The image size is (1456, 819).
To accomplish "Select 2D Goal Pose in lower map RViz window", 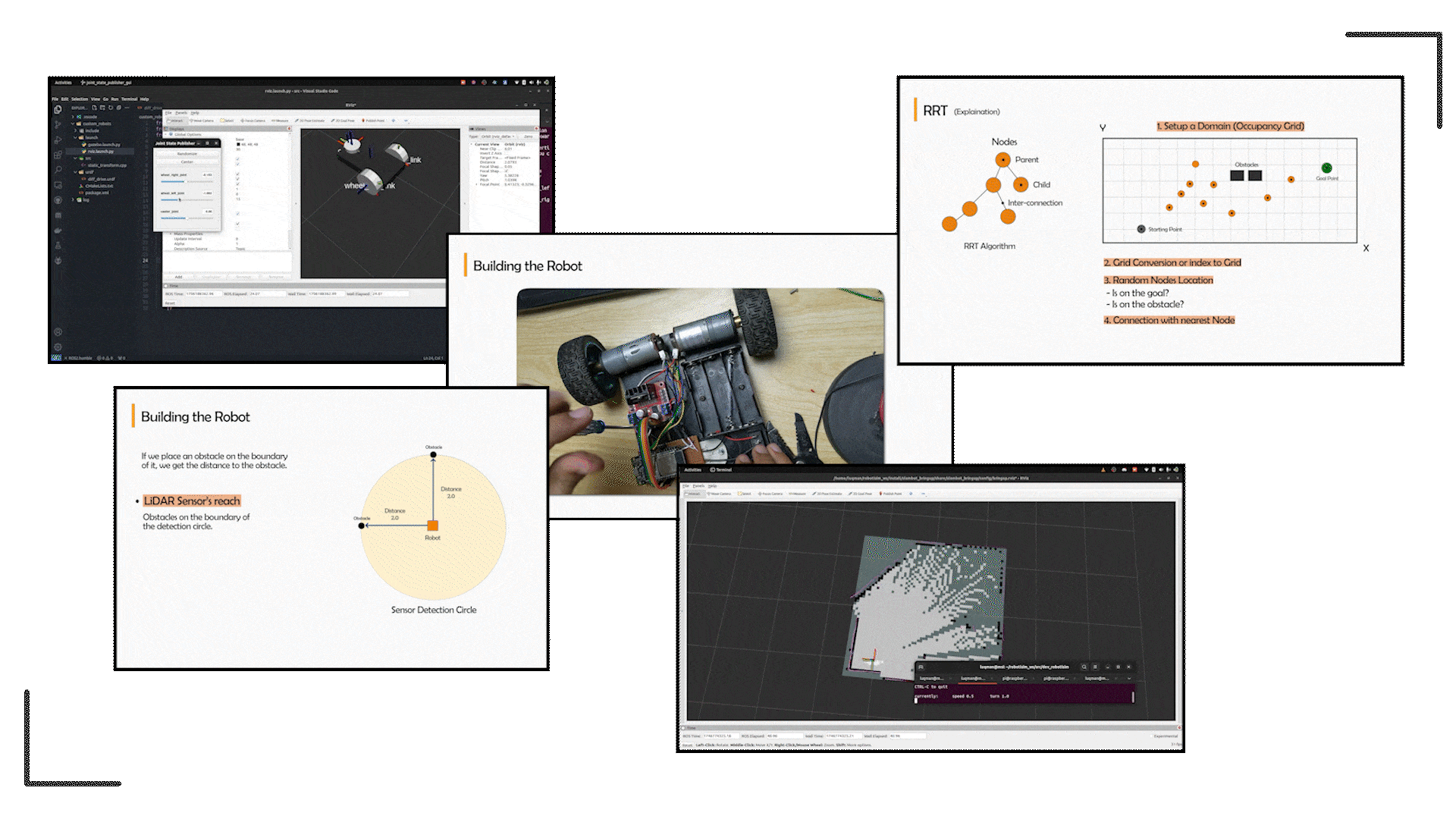I will [x=860, y=494].
